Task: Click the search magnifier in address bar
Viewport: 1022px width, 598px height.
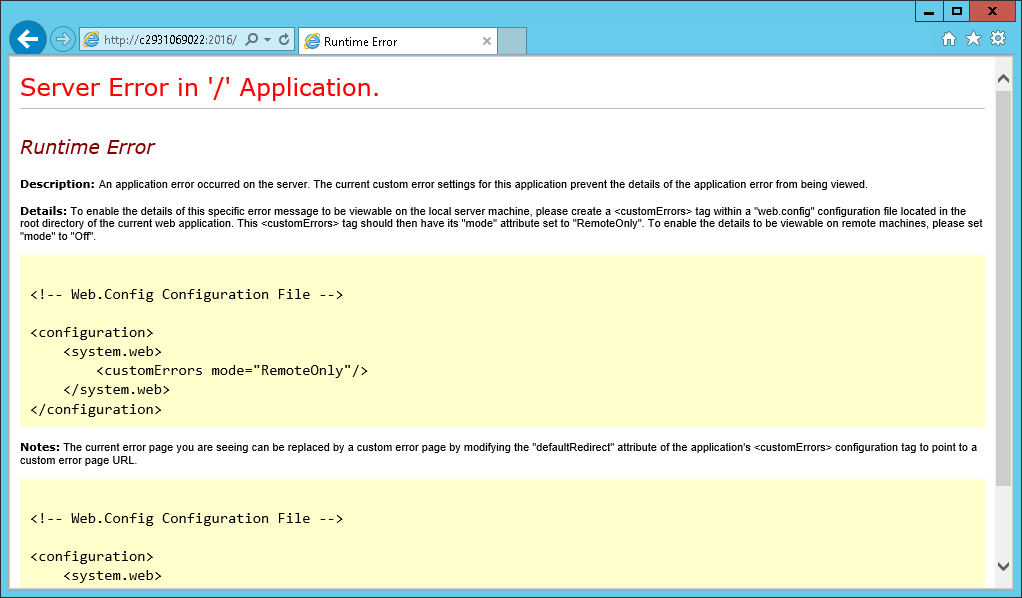Action: coord(252,40)
